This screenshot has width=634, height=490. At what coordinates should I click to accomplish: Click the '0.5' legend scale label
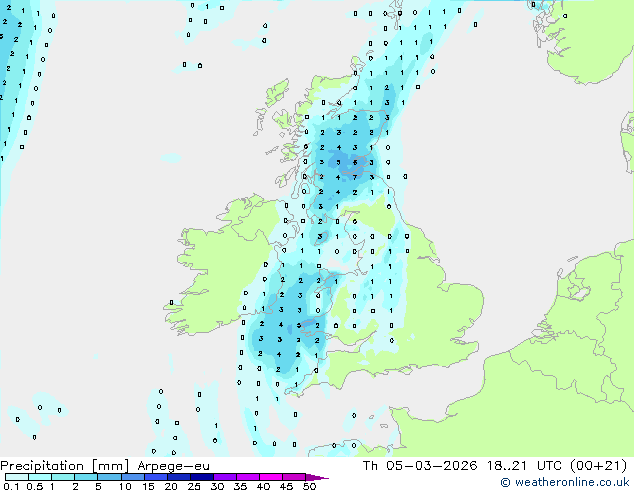coord(35,486)
